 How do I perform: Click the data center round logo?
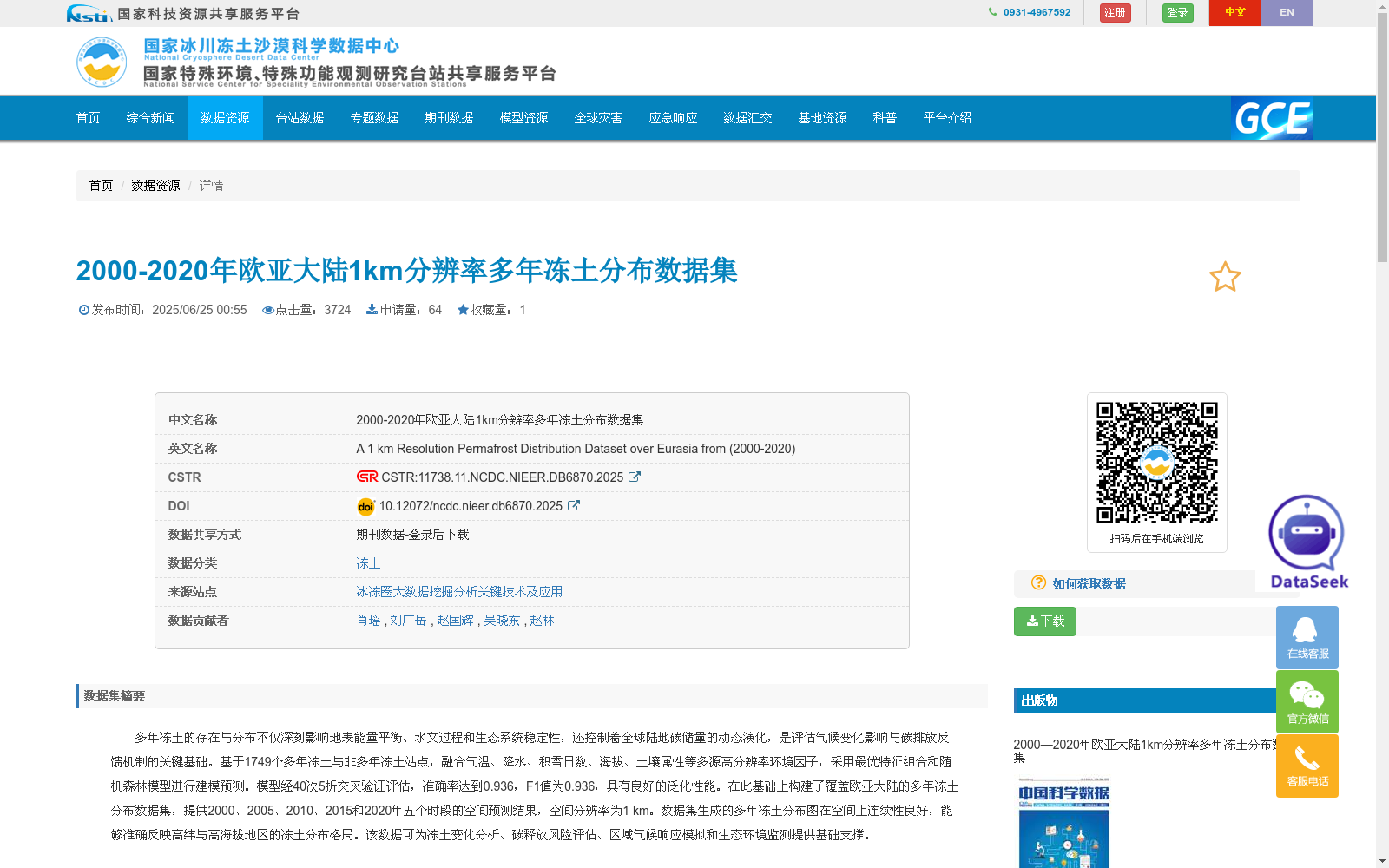(x=102, y=62)
